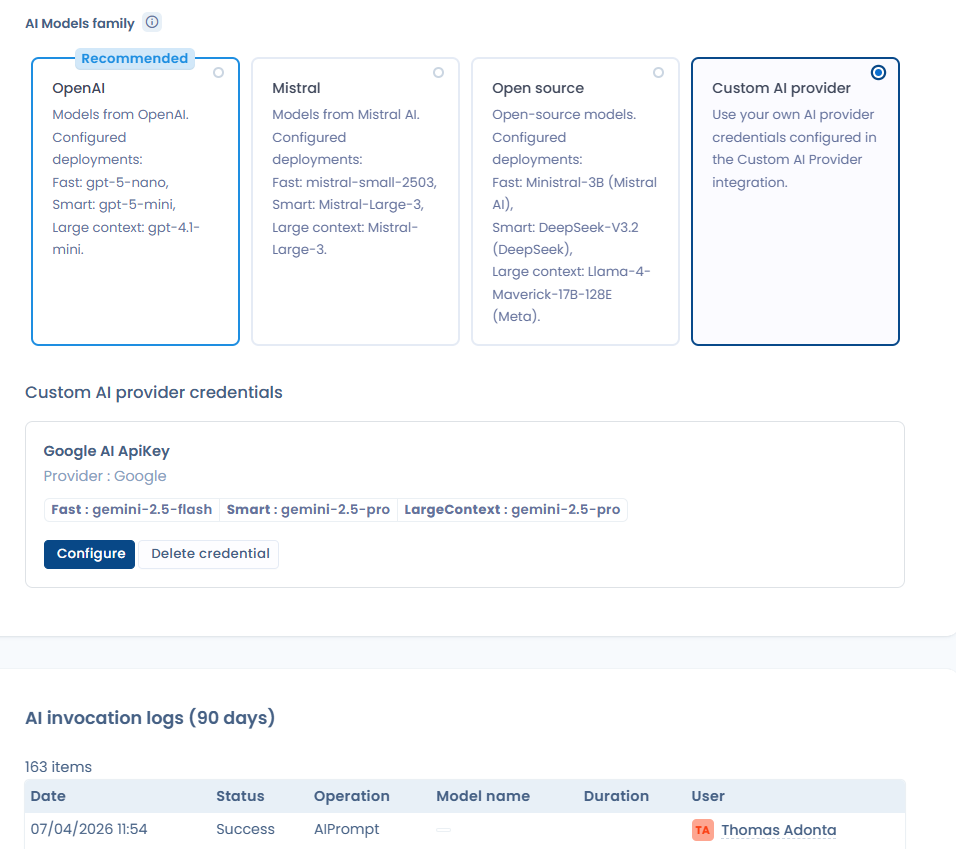
Task: Select the Custom AI provider radio button
Action: pos(878,73)
